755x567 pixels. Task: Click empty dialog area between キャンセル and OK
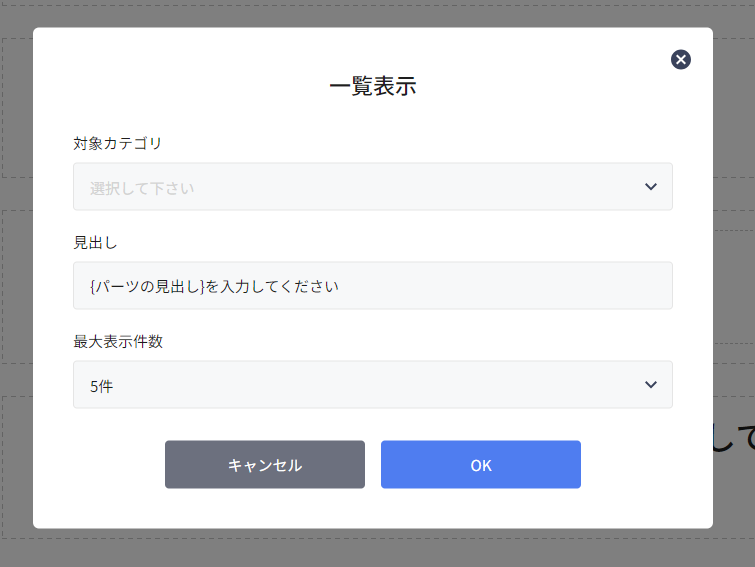(373, 465)
